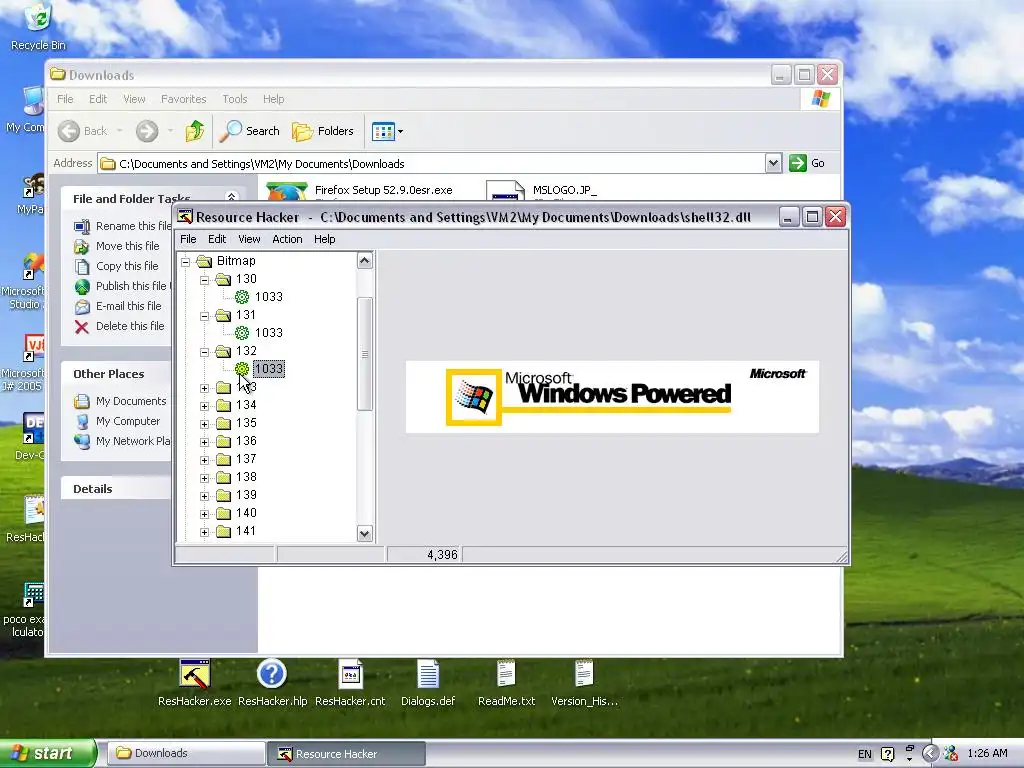Click the resource tree scrollbar thumb
This screenshot has height=768, width=1024.
(x=364, y=354)
